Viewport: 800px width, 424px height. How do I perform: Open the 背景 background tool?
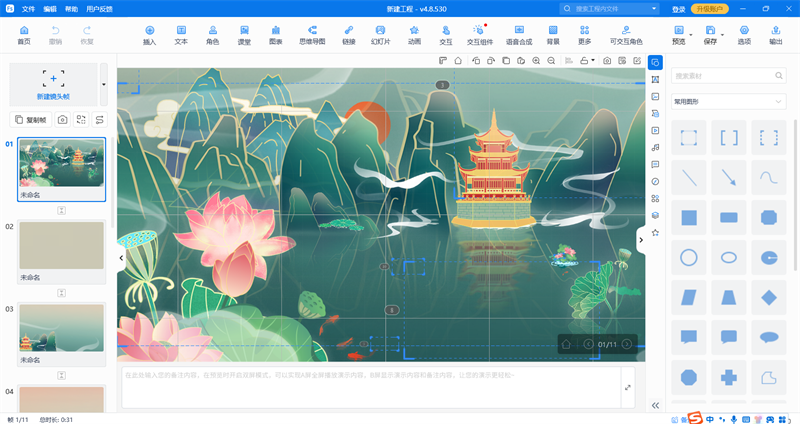(x=553, y=35)
